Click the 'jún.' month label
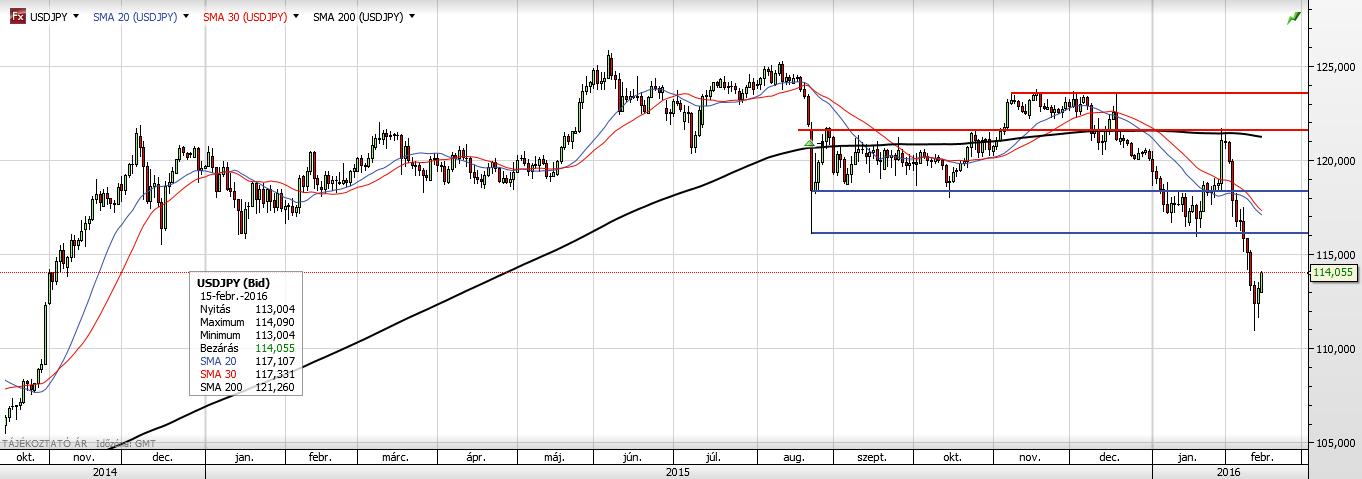The height and width of the screenshot is (479, 1362). tap(632, 457)
